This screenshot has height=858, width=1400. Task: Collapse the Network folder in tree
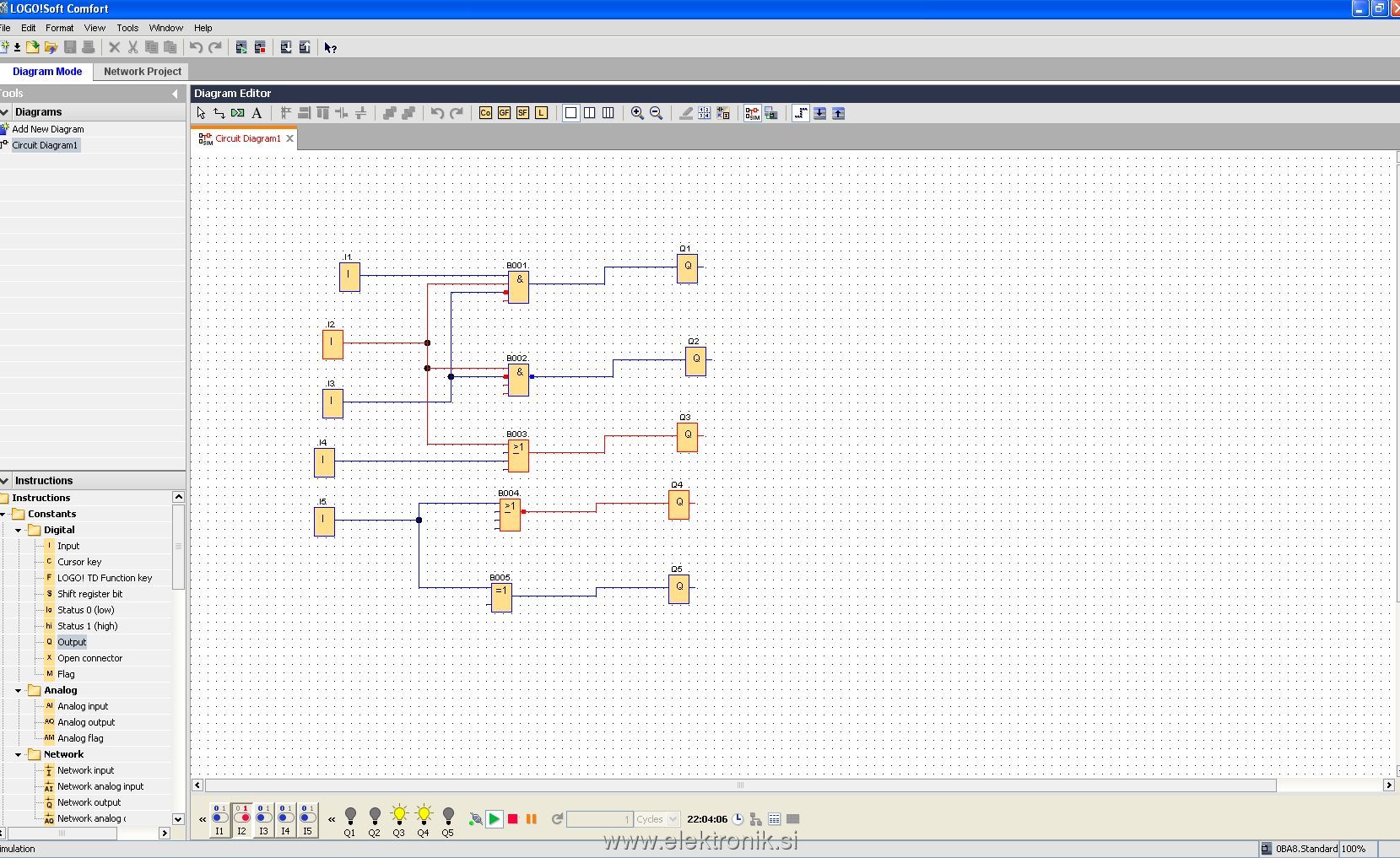[19, 754]
